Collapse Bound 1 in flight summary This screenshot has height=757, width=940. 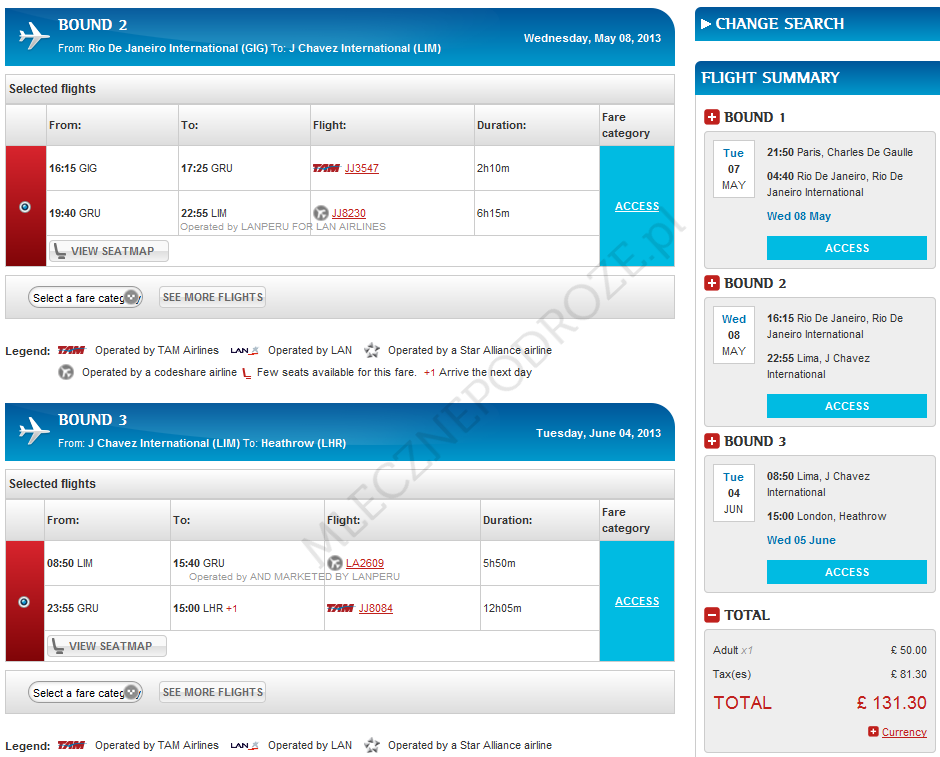[712, 118]
